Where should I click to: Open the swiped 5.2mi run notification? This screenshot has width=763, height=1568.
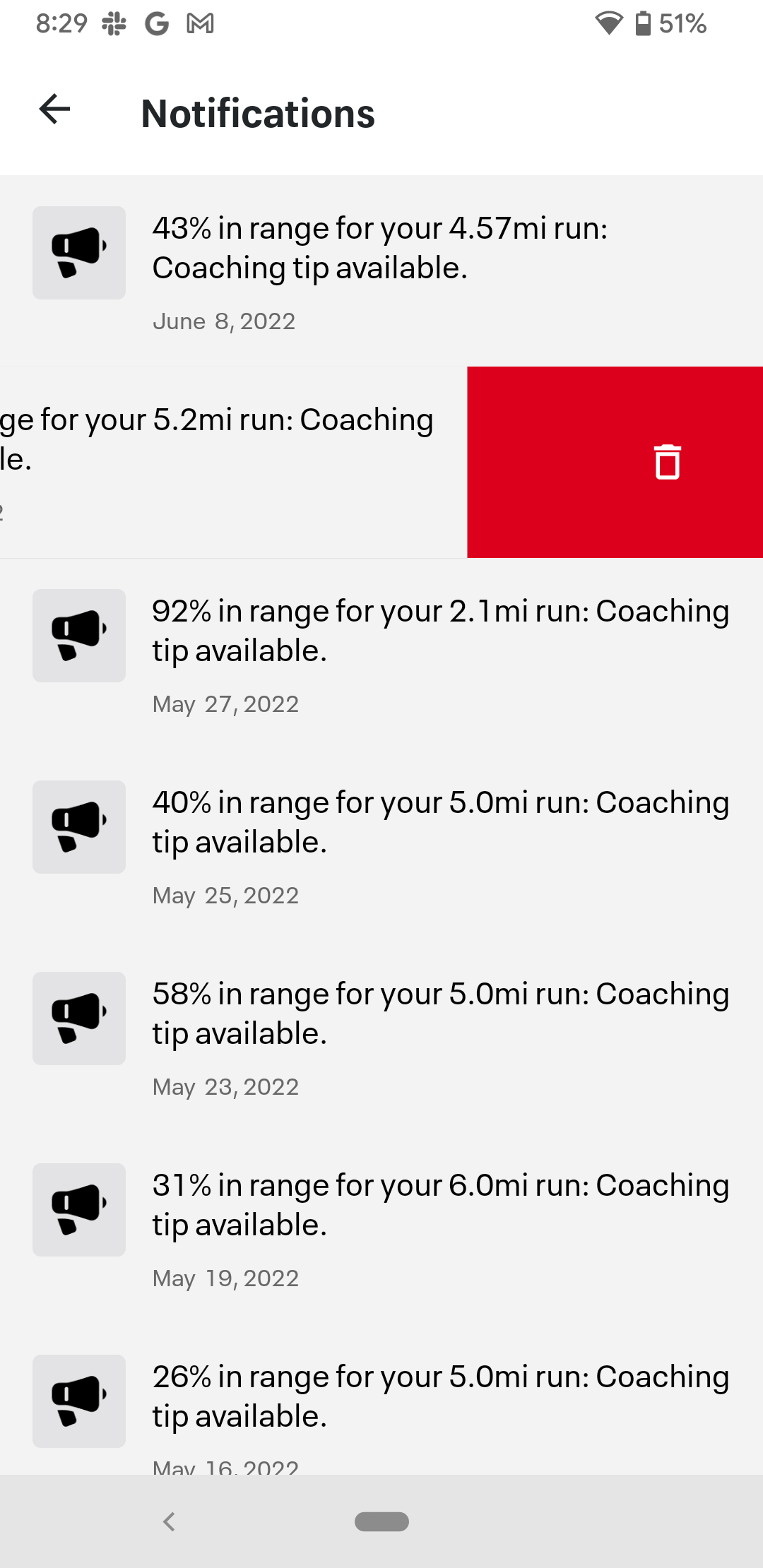pos(216,439)
